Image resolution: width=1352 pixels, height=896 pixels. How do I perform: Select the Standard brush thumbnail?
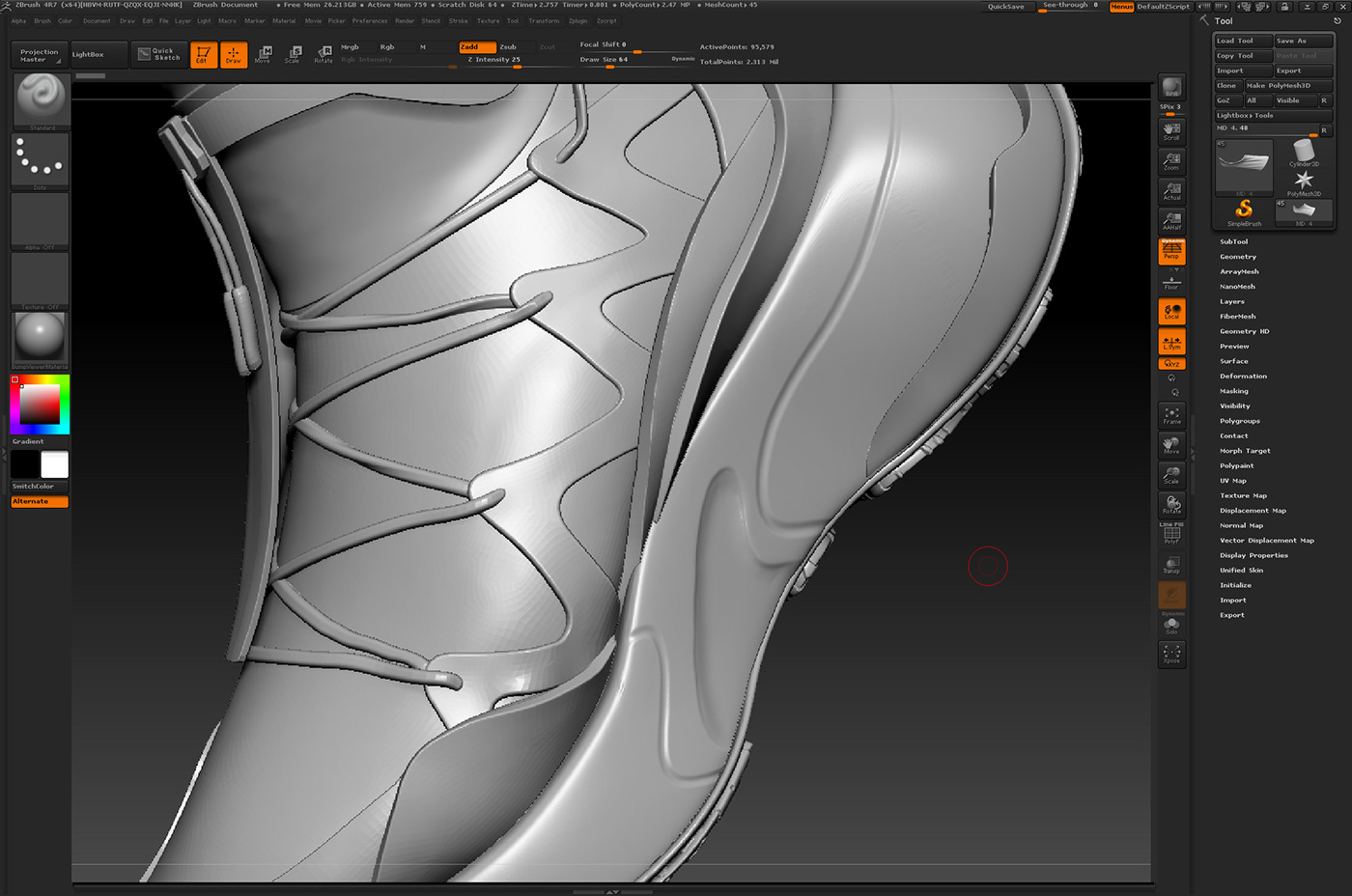(40, 99)
